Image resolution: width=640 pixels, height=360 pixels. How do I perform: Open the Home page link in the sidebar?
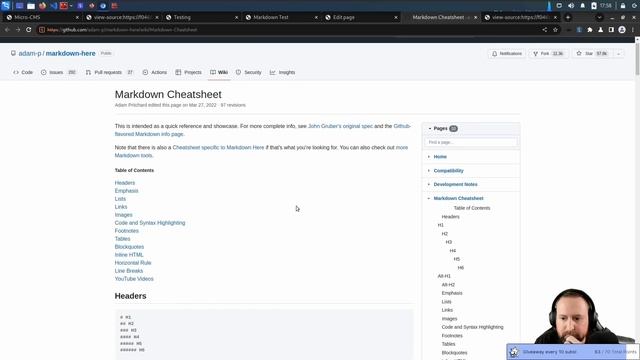(440, 157)
